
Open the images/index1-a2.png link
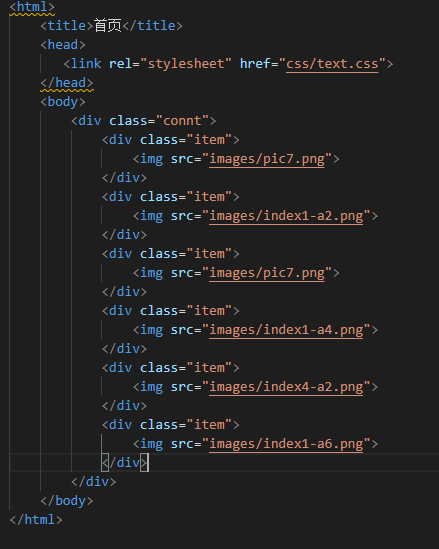(x=286, y=216)
